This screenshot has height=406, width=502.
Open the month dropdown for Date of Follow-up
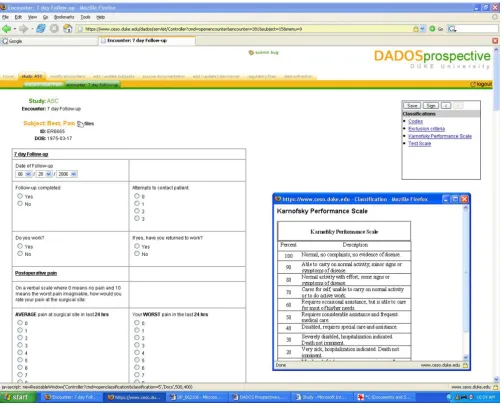pyautogui.click(x=28, y=174)
